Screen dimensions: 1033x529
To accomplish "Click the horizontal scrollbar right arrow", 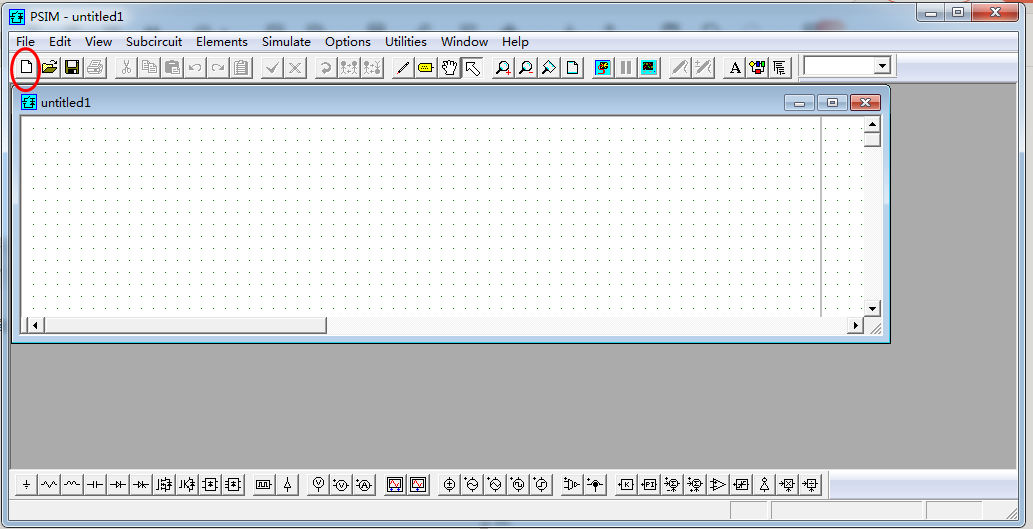I will coord(856,325).
